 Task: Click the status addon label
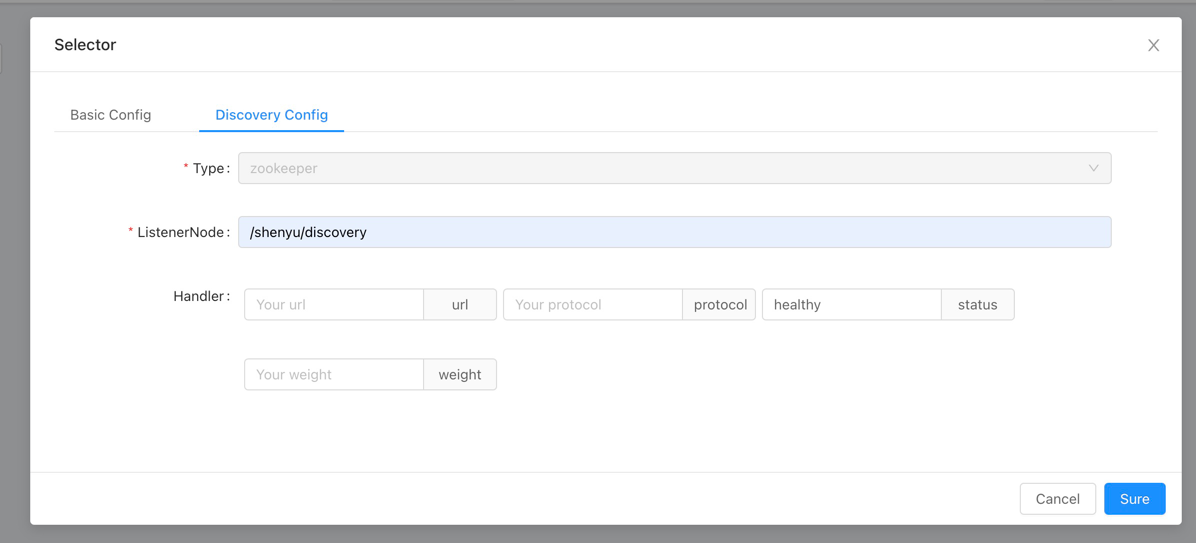[977, 305]
